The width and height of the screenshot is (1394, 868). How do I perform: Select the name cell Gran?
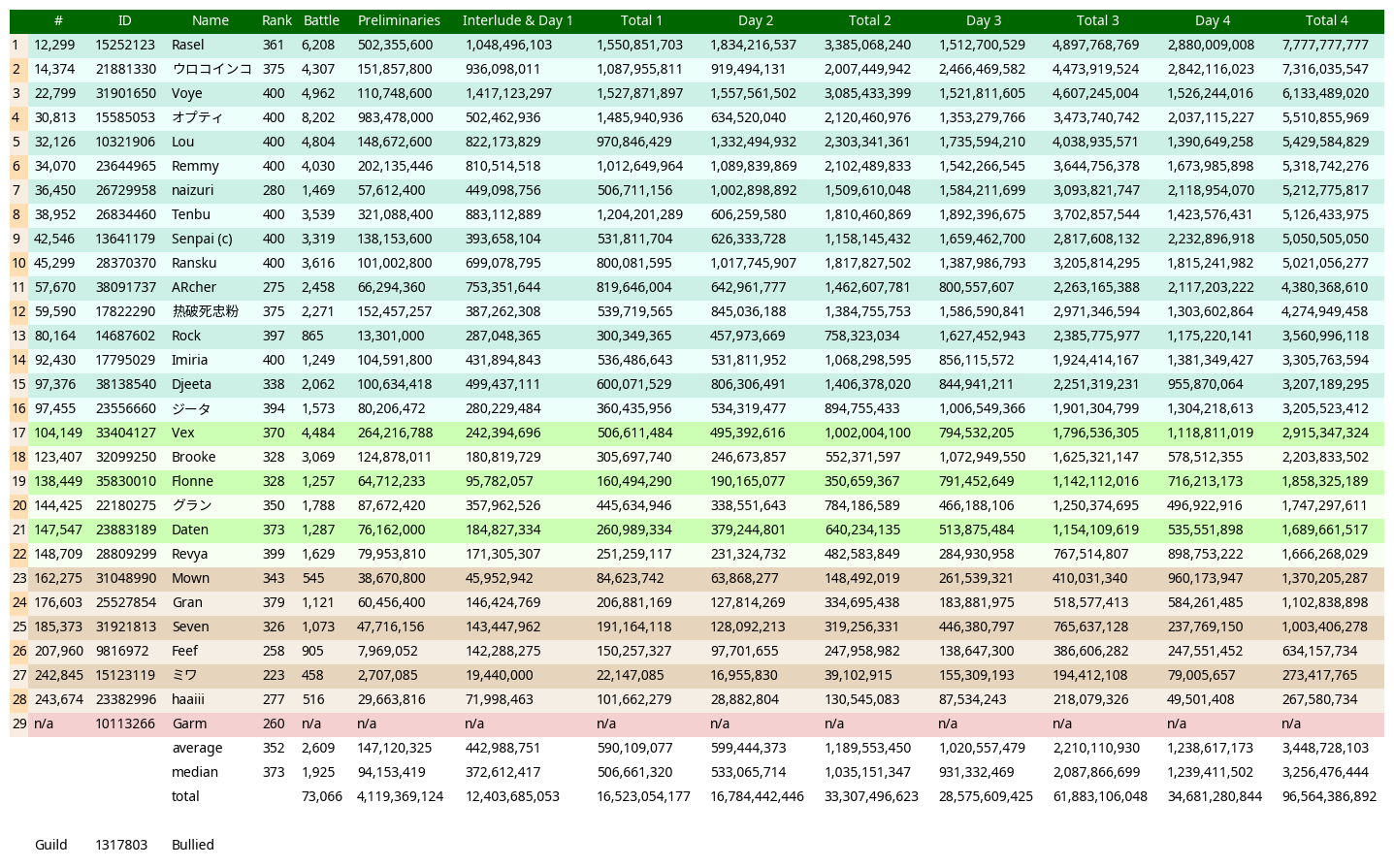(187, 602)
